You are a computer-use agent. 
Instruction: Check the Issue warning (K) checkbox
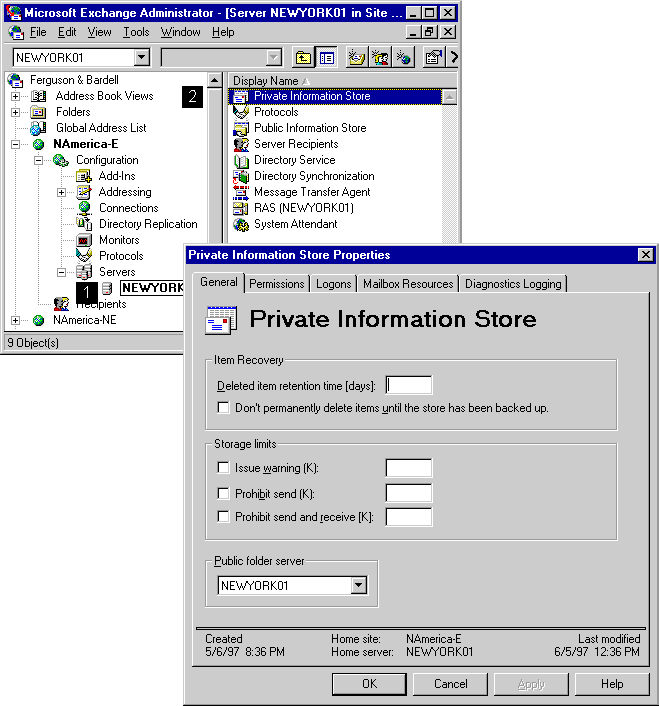pos(223,467)
